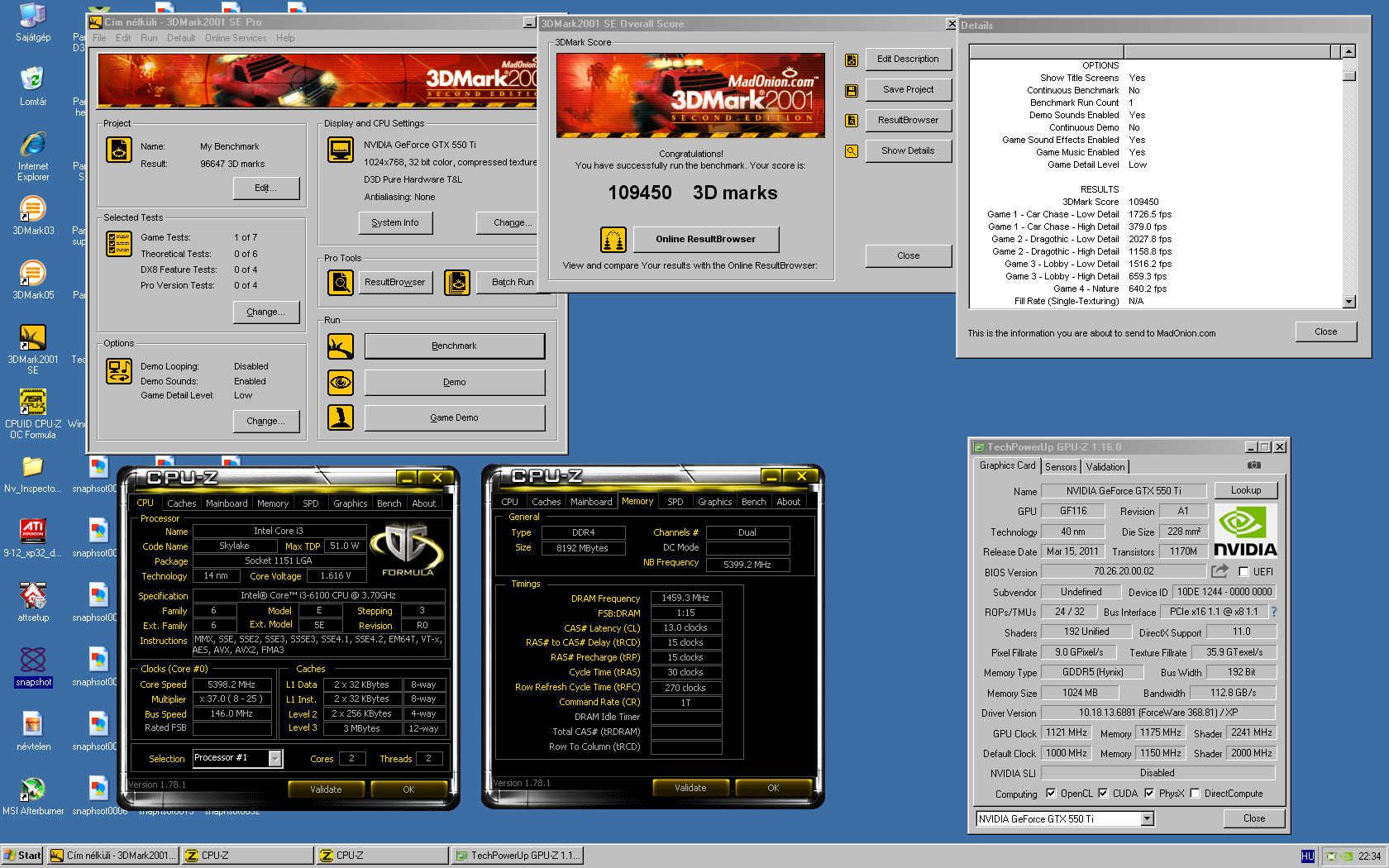The image size is (1389, 868).
Task: Click GPU-Z screenshot camera icon
Action: pyautogui.click(x=1254, y=465)
